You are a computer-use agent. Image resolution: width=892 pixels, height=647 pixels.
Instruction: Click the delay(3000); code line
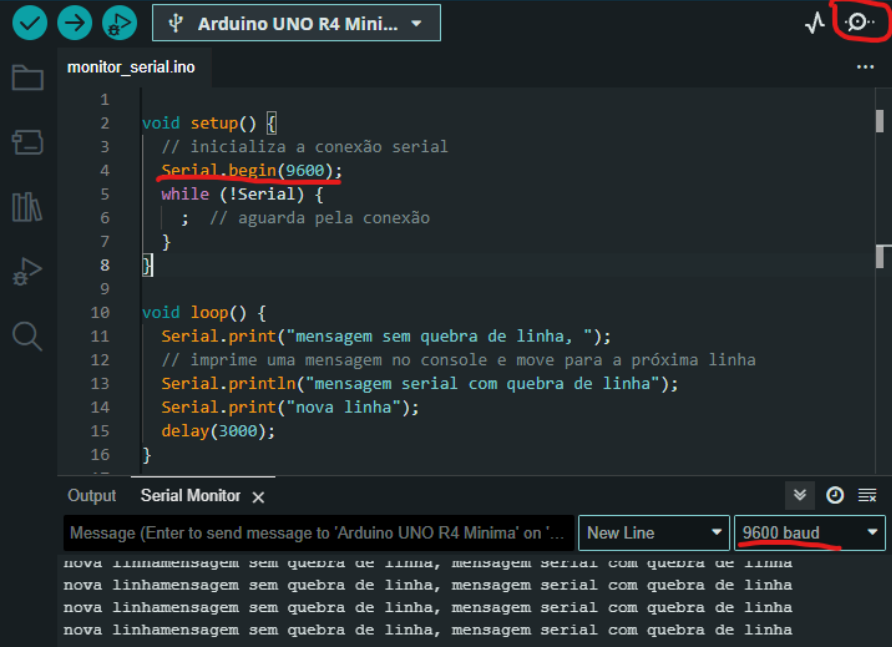218,431
